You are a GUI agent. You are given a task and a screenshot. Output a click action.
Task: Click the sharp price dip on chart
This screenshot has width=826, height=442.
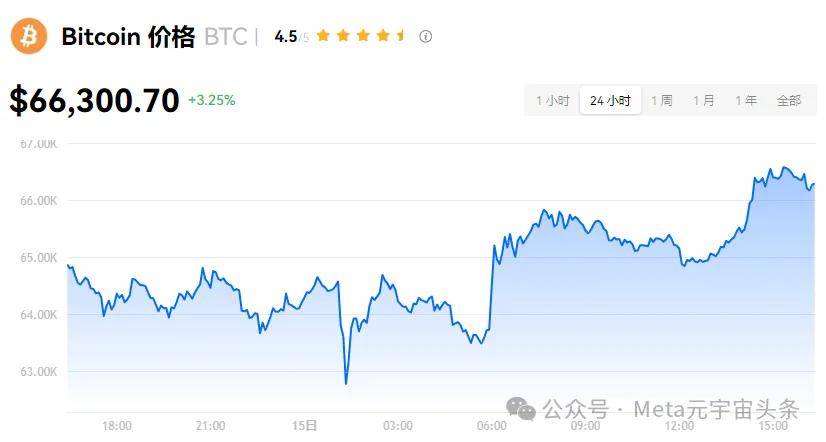coord(346,381)
